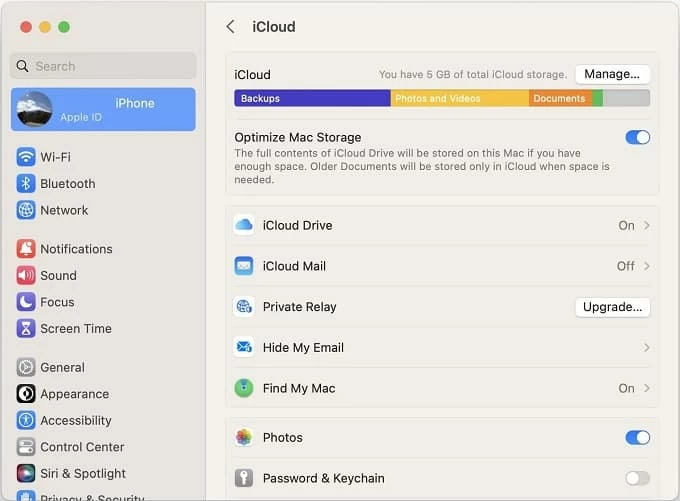680x501 pixels.
Task: Click the Backups segment of storage bar
Action: click(311, 98)
